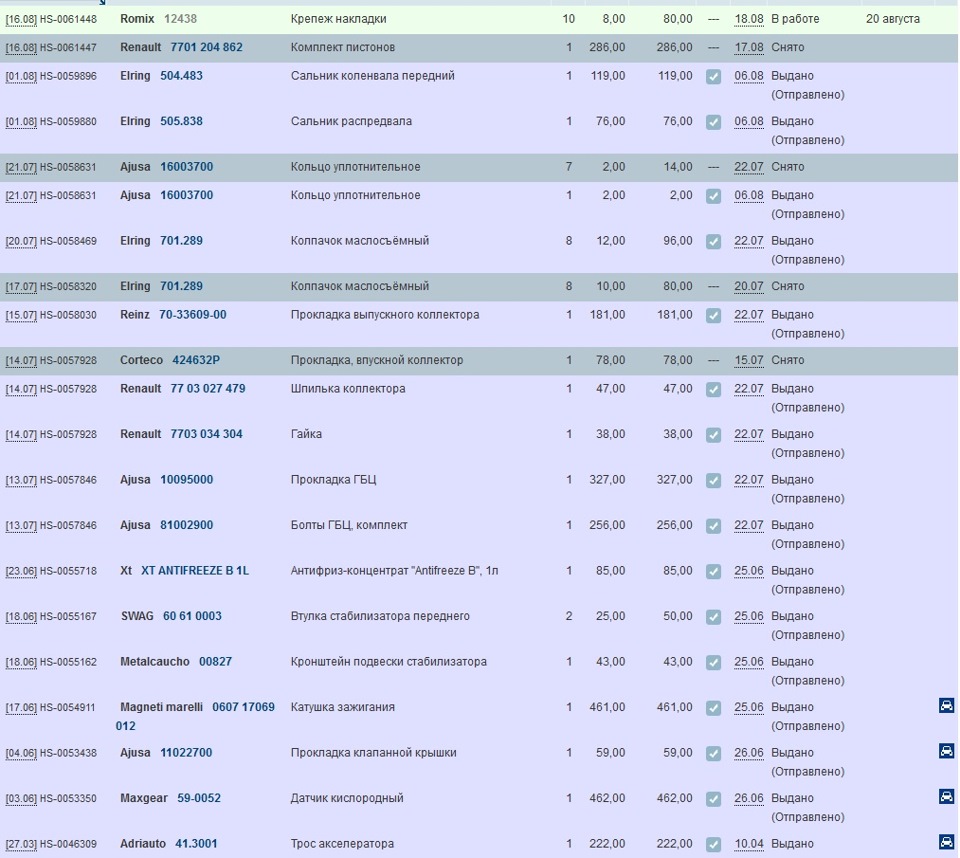Toggle checkmark in Ajusa 10095000 row
960x858 pixels.
[x=713, y=480]
